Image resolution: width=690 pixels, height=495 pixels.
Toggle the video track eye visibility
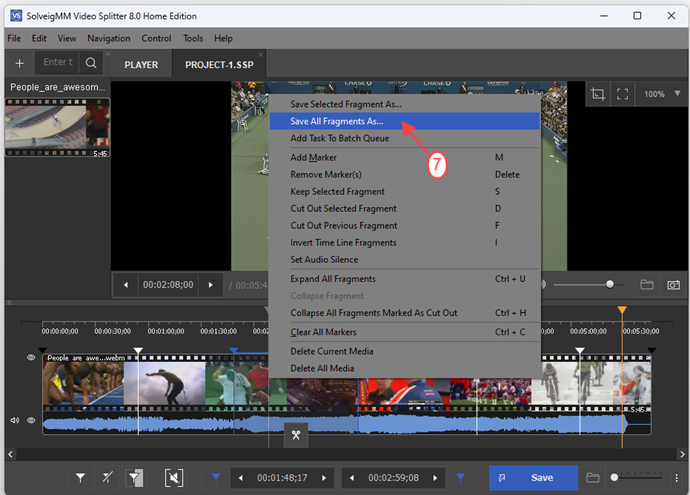31,357
